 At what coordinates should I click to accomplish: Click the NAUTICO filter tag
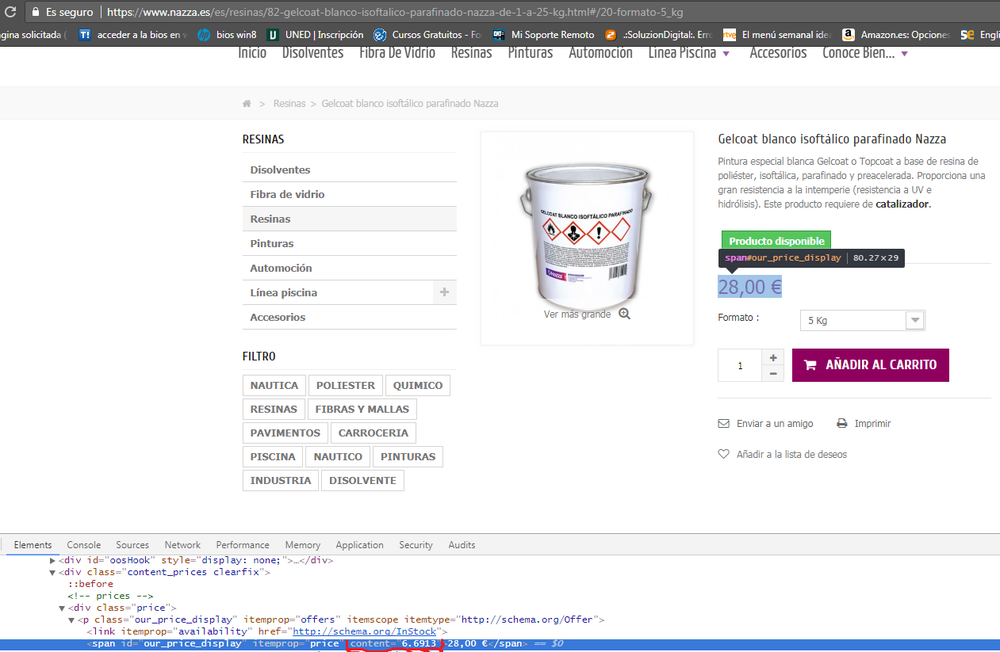(x=338, y=457)
